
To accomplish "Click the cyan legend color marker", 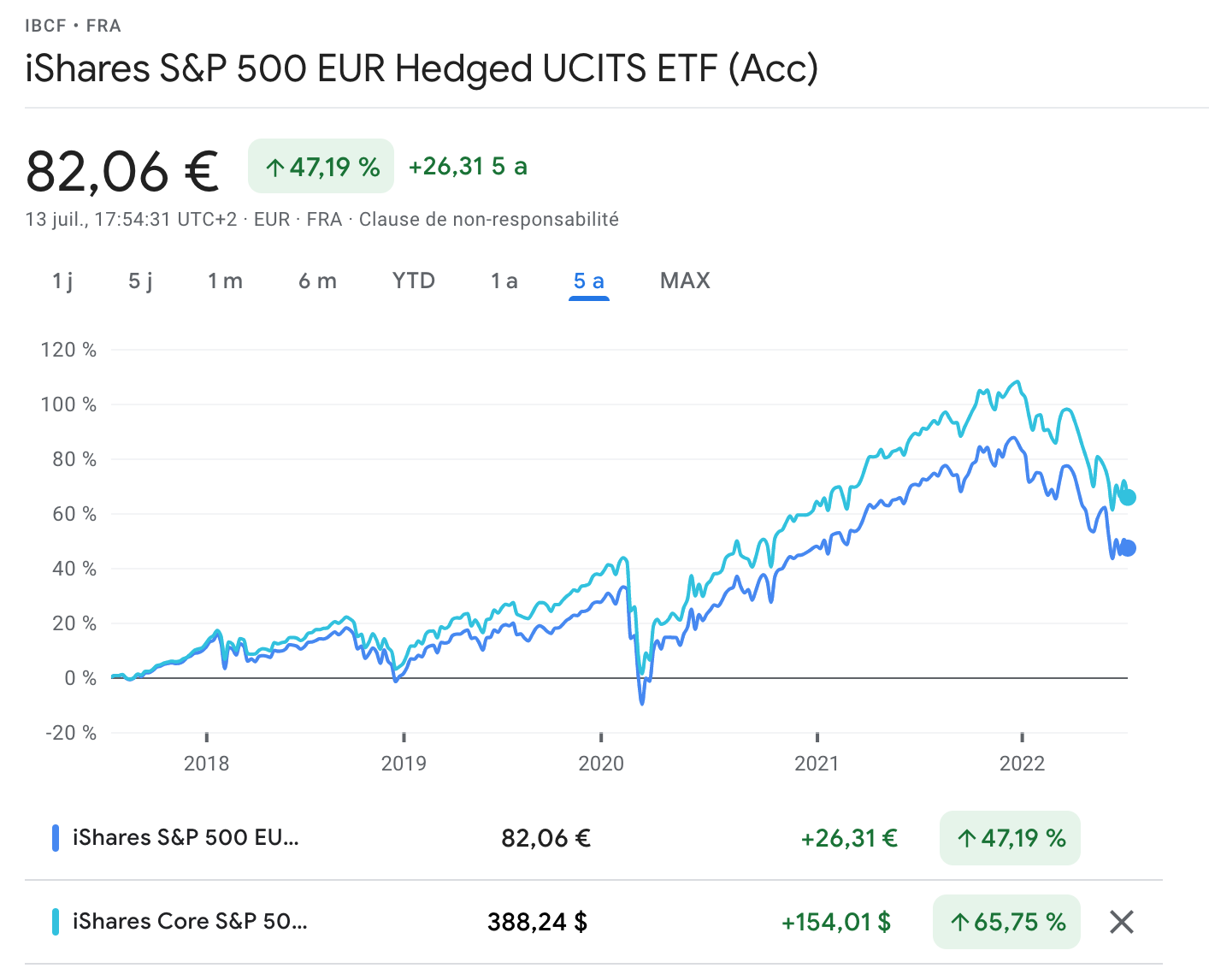I will tap(56, 922).
